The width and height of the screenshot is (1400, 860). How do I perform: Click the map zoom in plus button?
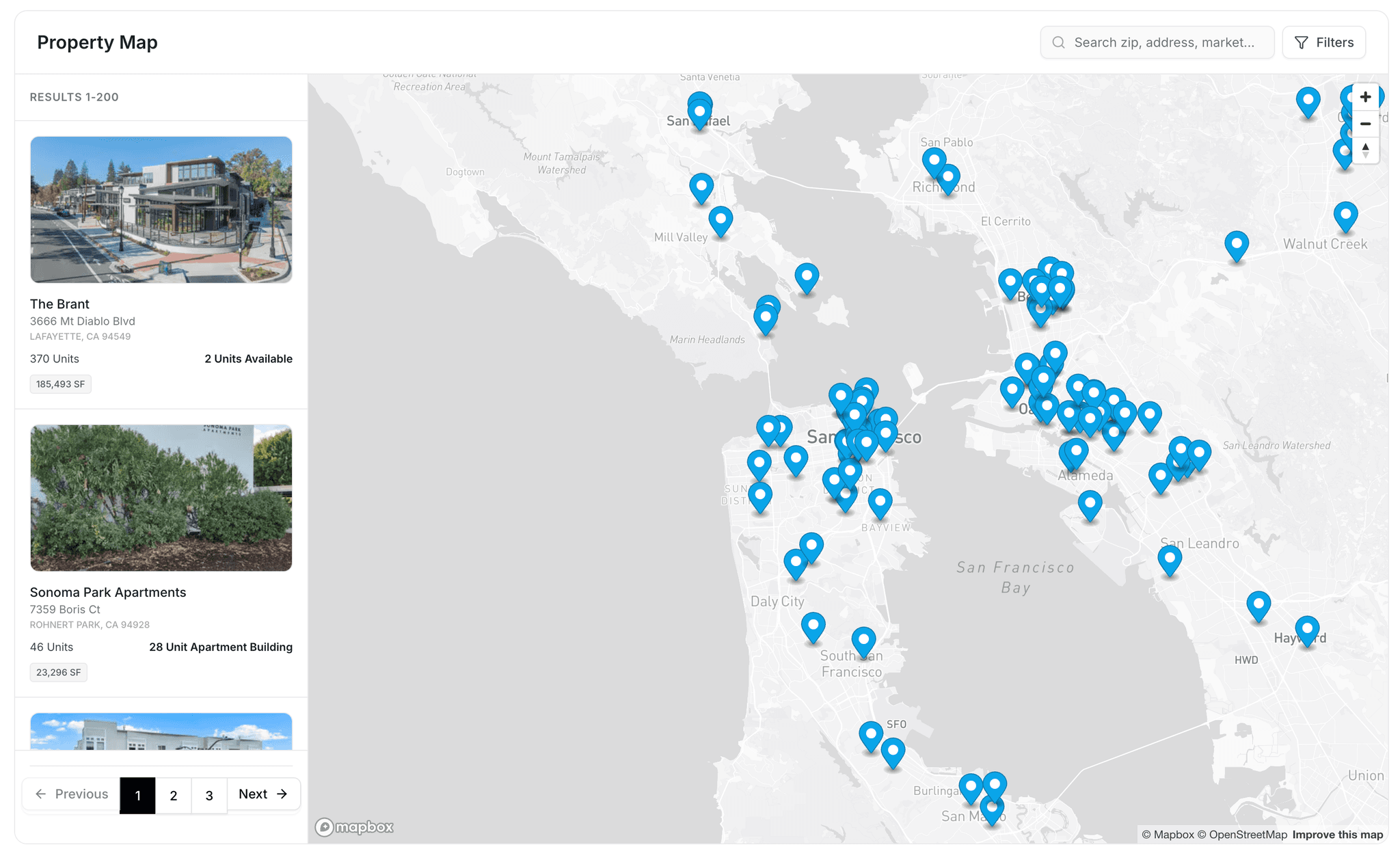pos(1365,97)
